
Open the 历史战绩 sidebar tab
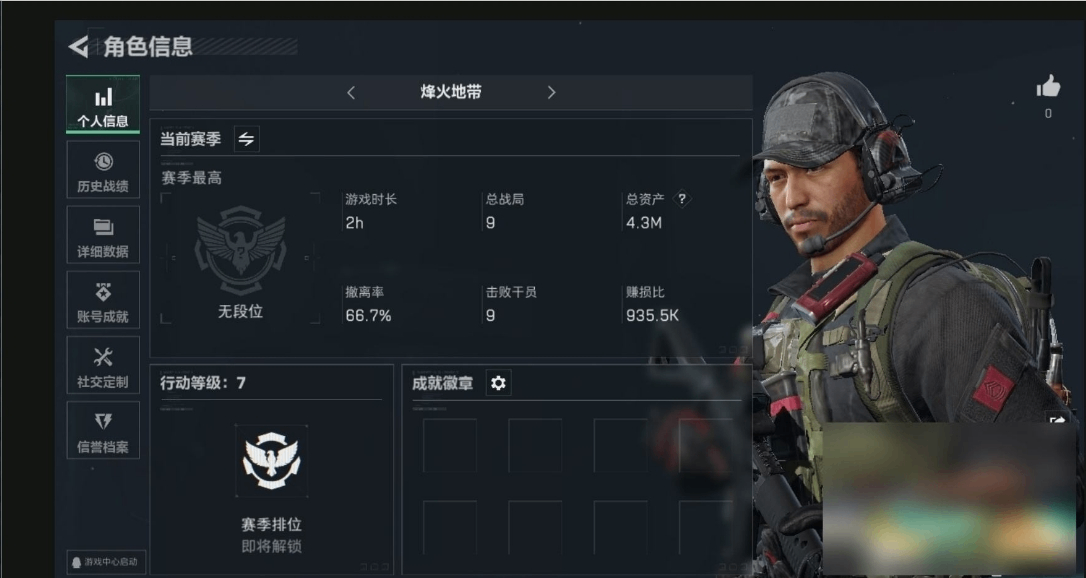tap(103, 170)
